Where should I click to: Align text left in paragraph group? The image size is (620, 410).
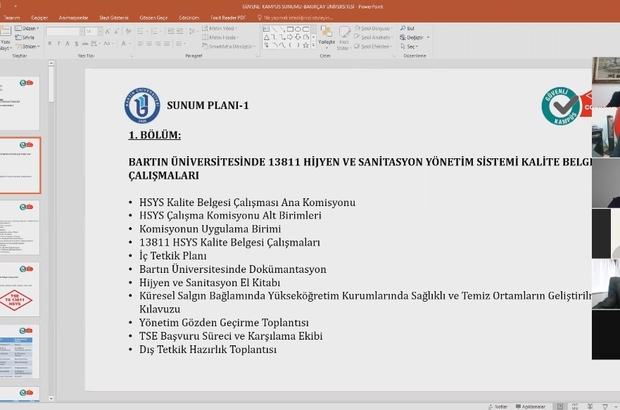tap(140, 43)
